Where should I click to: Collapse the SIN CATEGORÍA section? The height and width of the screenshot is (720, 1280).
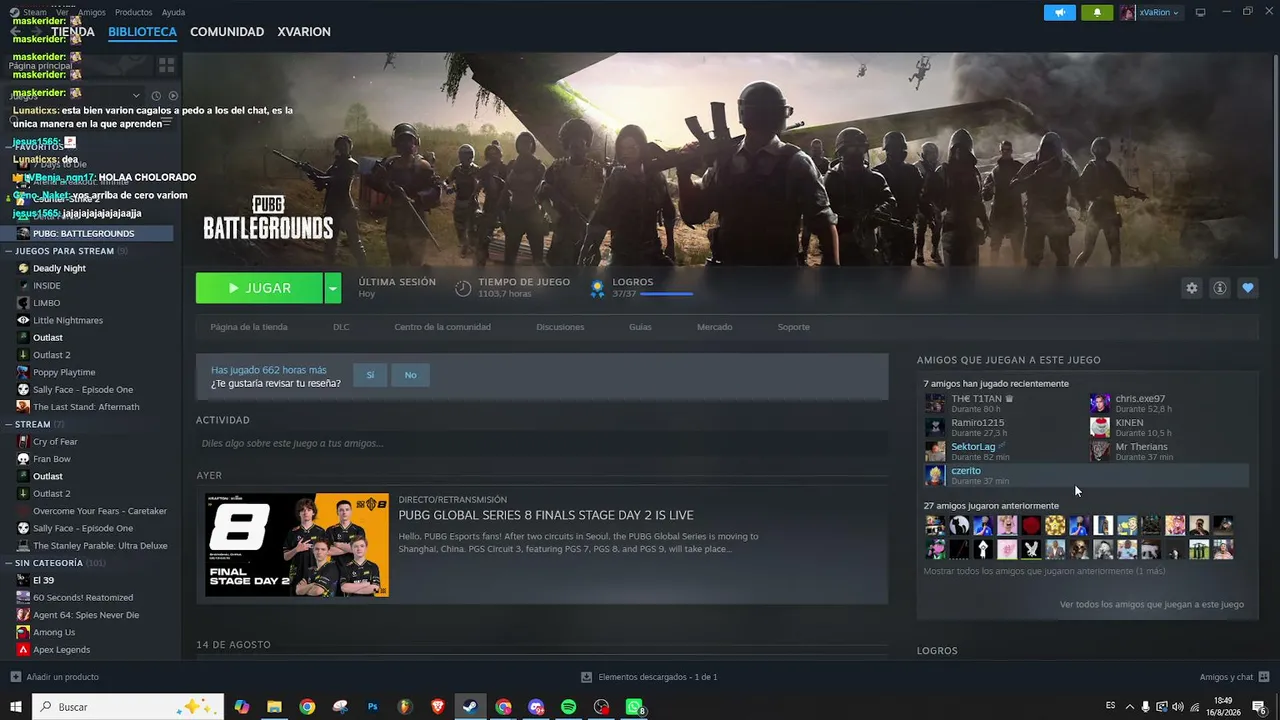8,563
